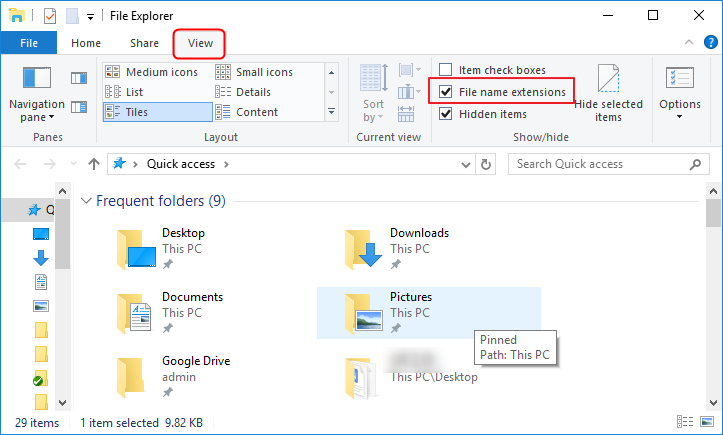The width and height of the screenshot is (723, 435).
Task: Switch to large thumbnails in status bar
Action: pyautogui.click(x=707, y=421)
